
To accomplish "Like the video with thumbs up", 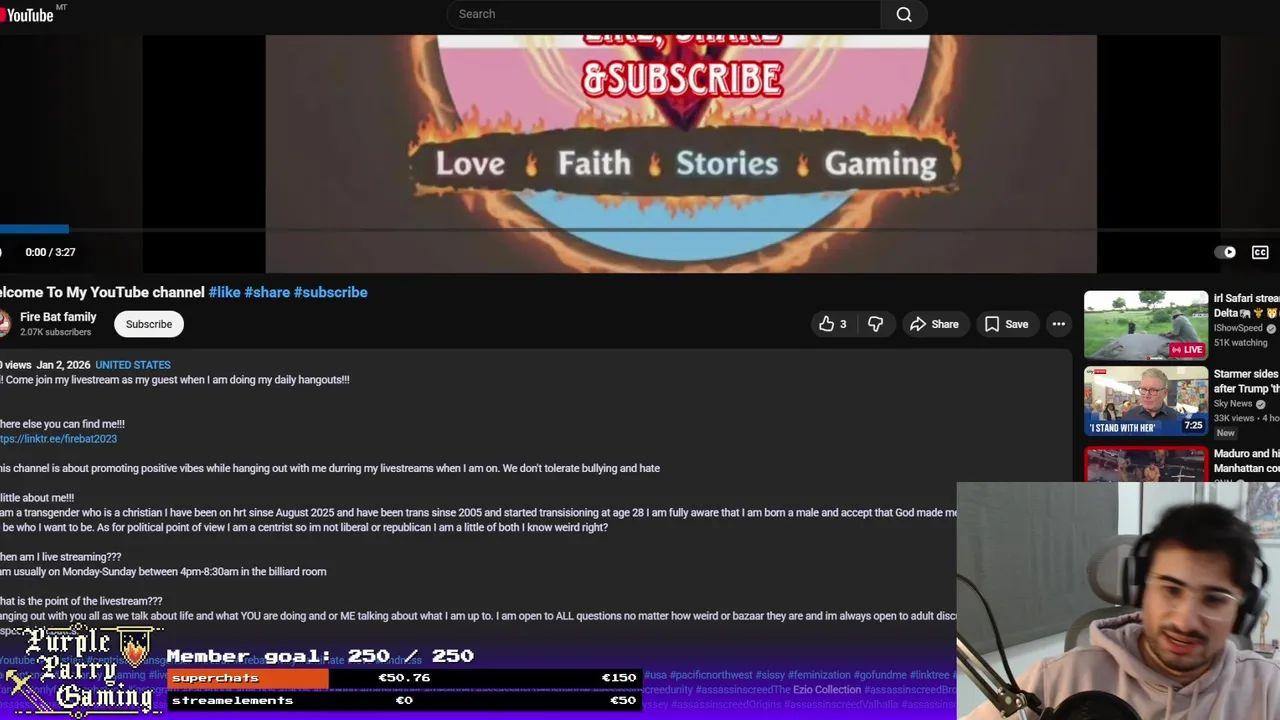I will pos(832,324).
